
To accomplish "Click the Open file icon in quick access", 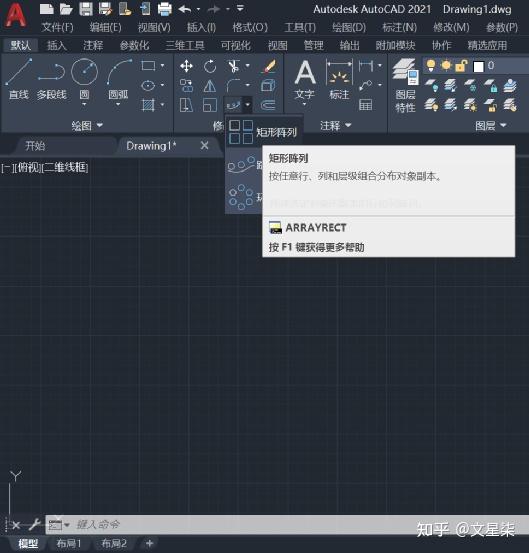I will (x=66, y=9).
